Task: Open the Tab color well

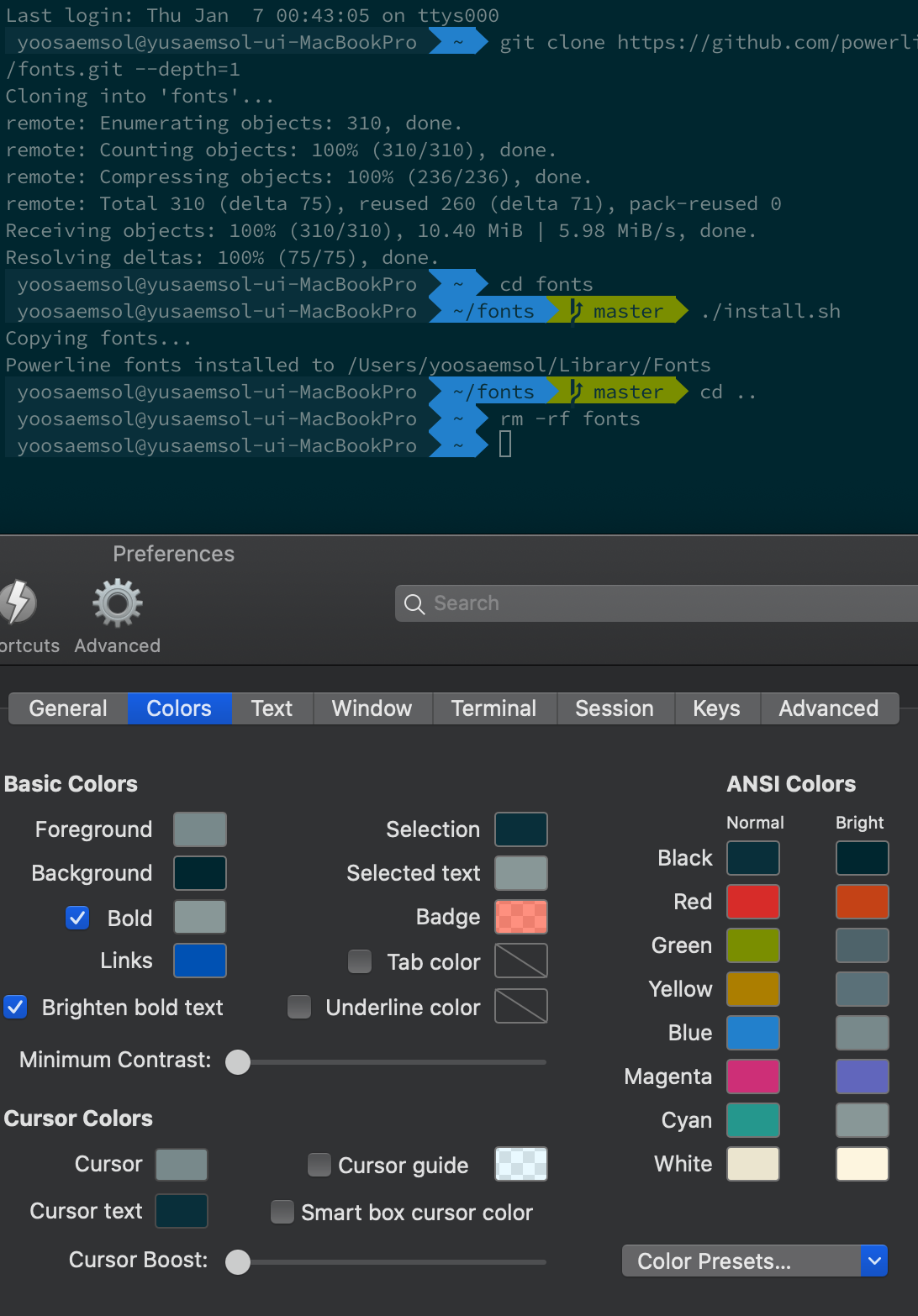Action: tap(521, 961)
